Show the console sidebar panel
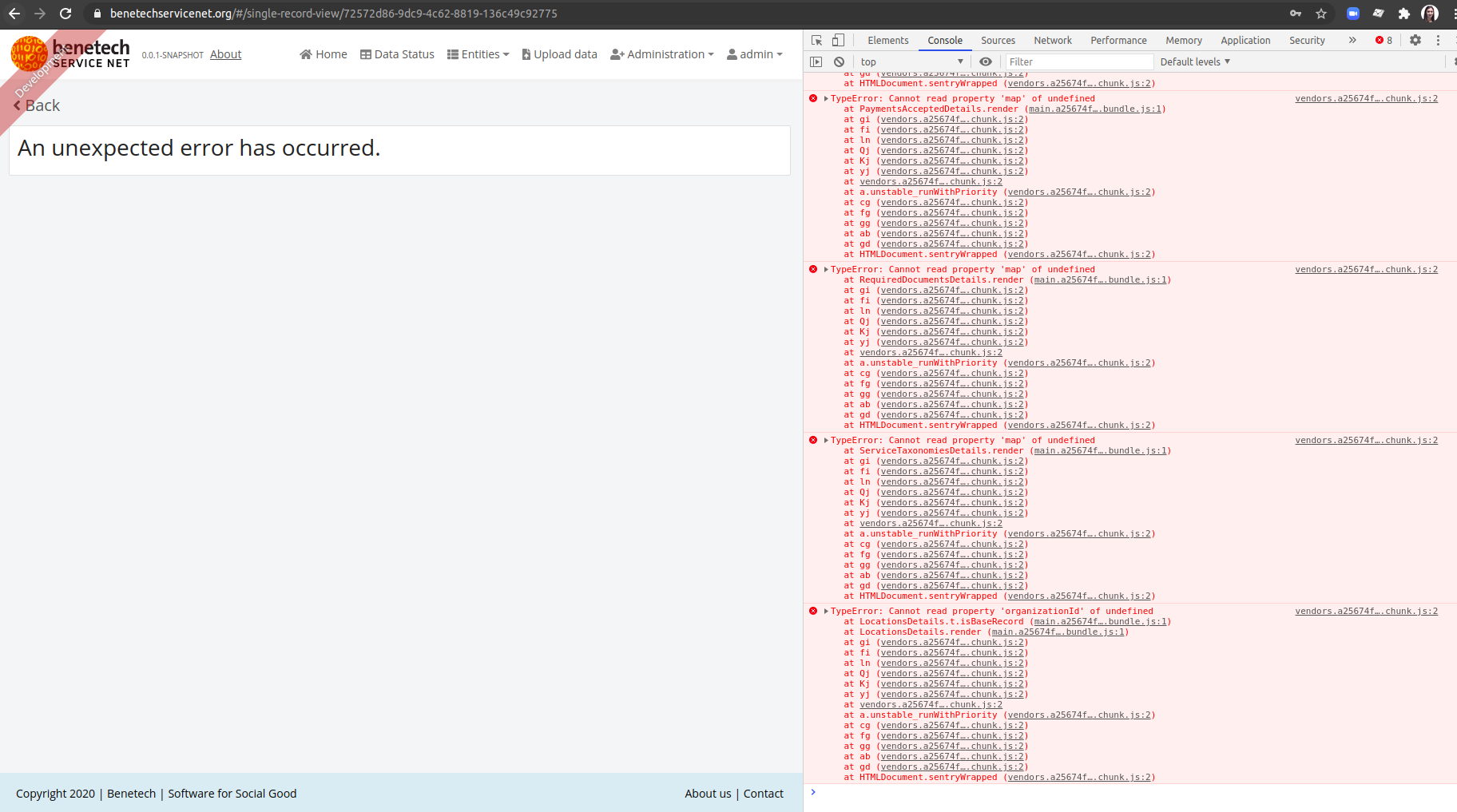Viewport: 1457px width, 812px height. [816, 61]
